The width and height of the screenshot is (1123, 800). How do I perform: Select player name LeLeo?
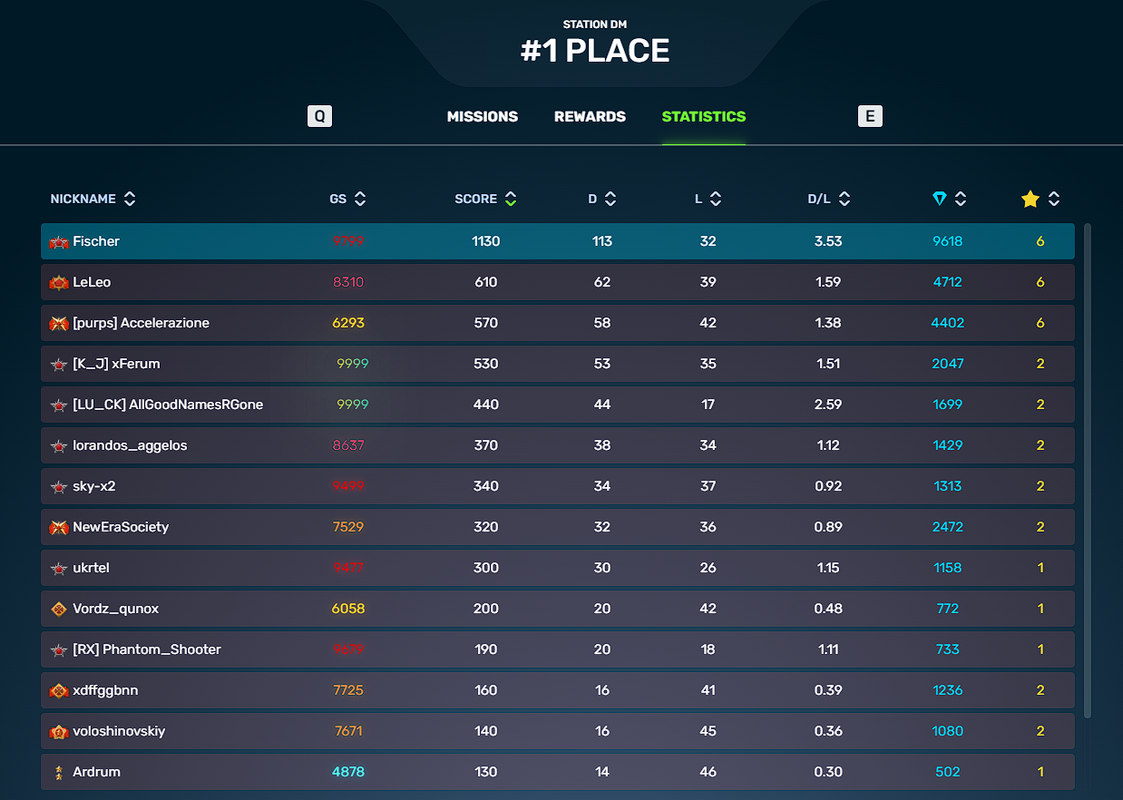coord(92,282)
